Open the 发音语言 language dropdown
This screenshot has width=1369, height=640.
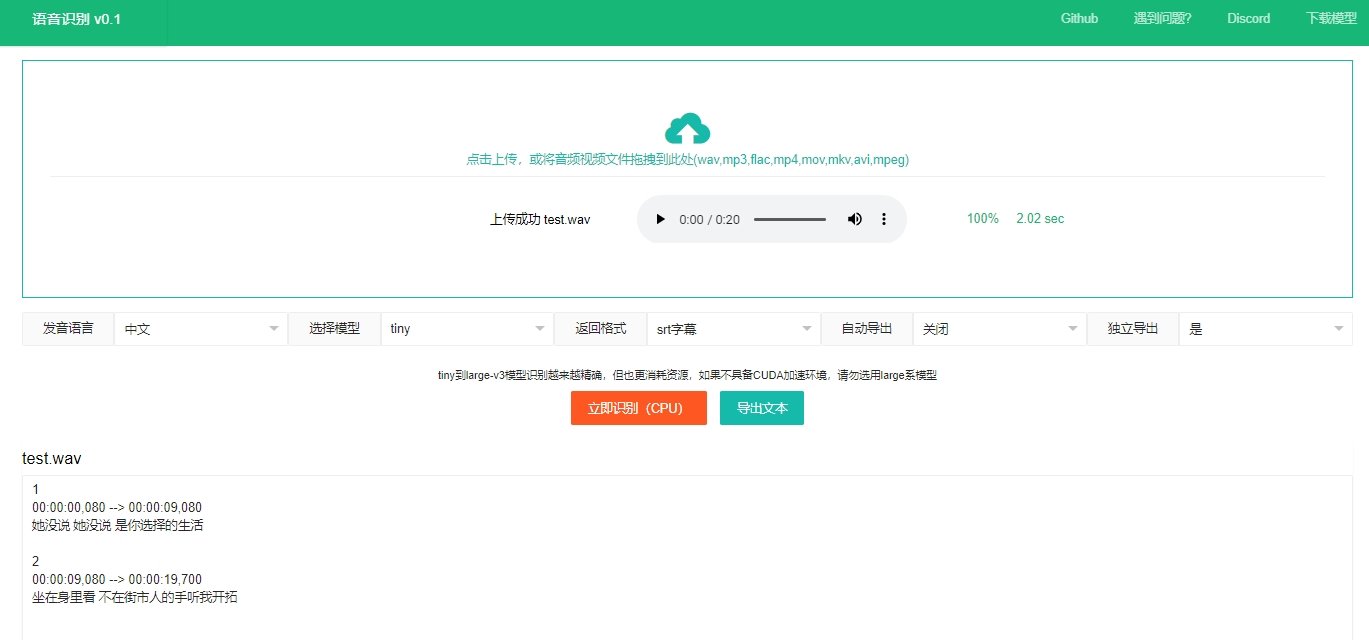point(200,329)
